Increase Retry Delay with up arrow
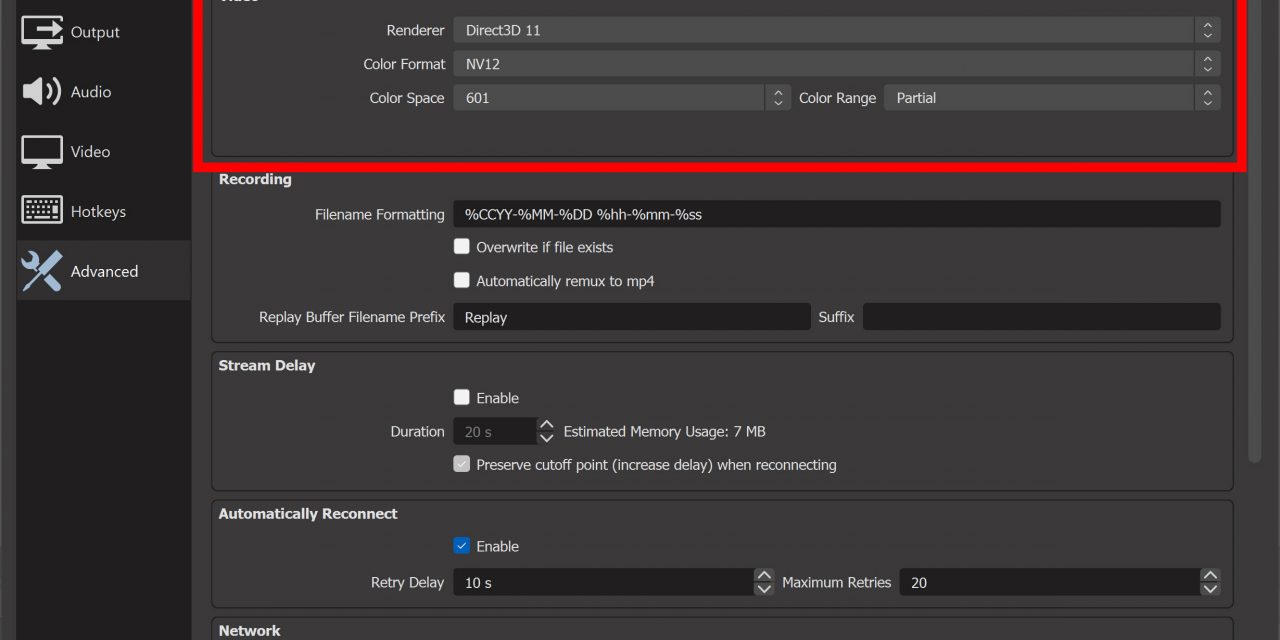This screenshot has width=1280, height=640. (764, 576)
